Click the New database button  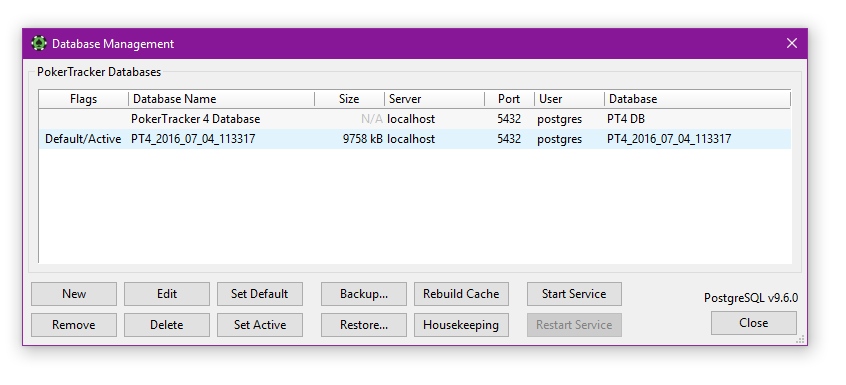coord(74,294)
